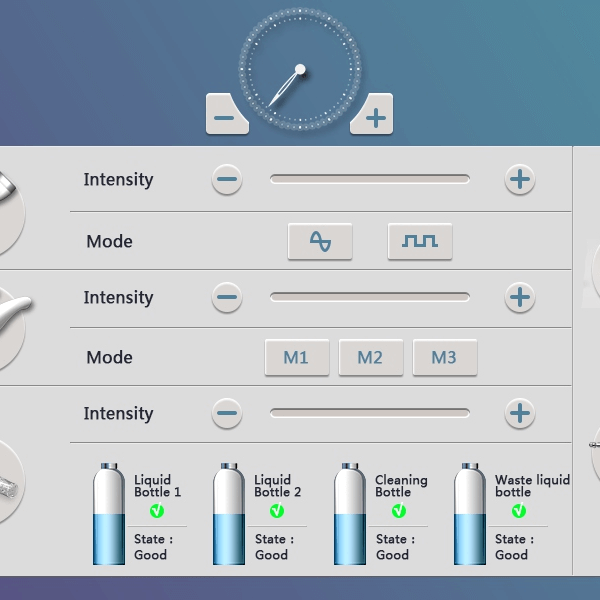The height and width of the screenshot is (600, 600).
Task: Increase the second Intensity with plus
Action: [519, 297]
